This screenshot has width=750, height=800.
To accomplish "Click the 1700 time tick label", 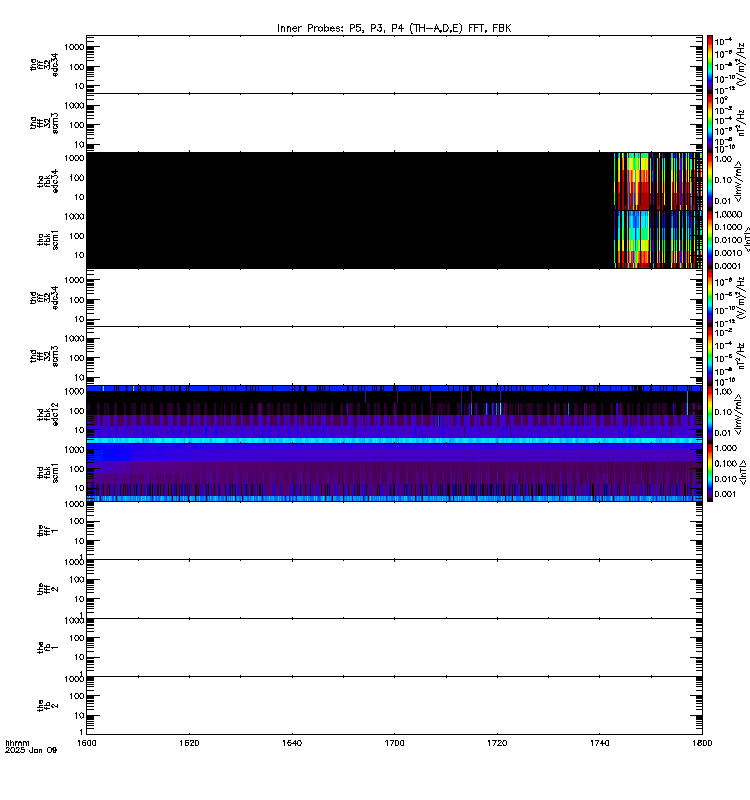I will click(x=394, y=743).
